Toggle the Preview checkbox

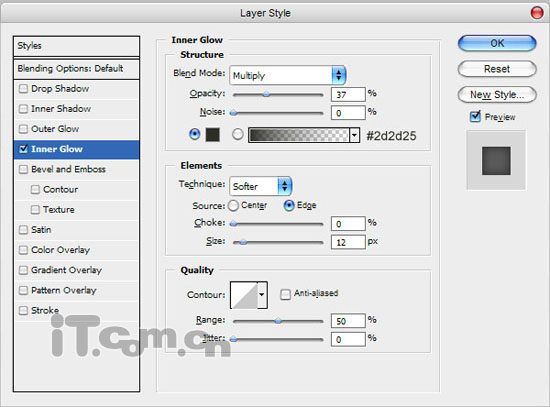tap(475, 116)
